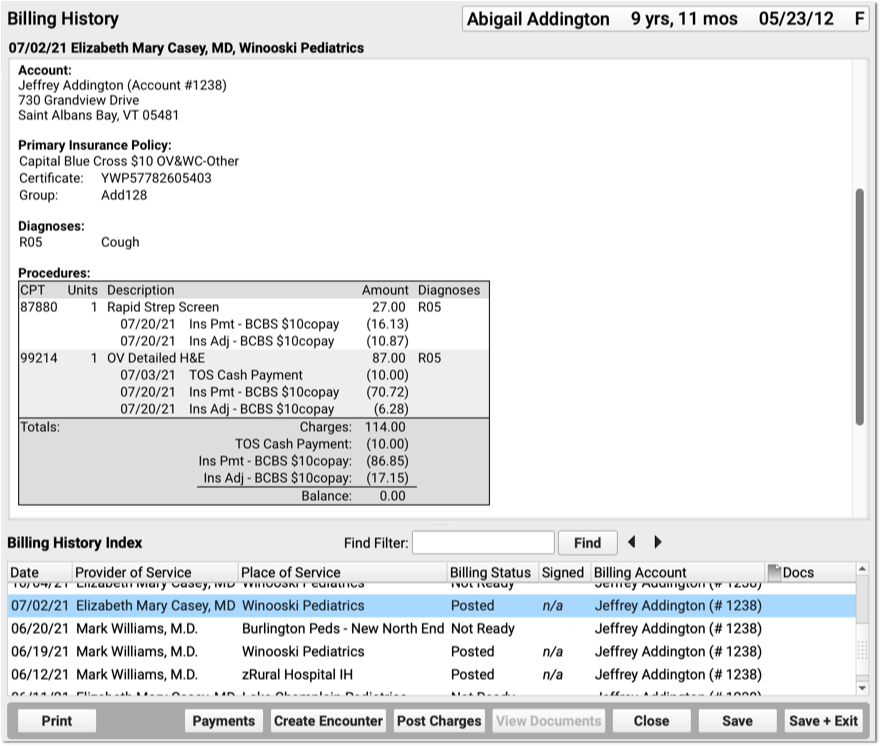Click group value Add128
Image resolution: width=880 pixels, height=746 pixels.
(124, 195)
